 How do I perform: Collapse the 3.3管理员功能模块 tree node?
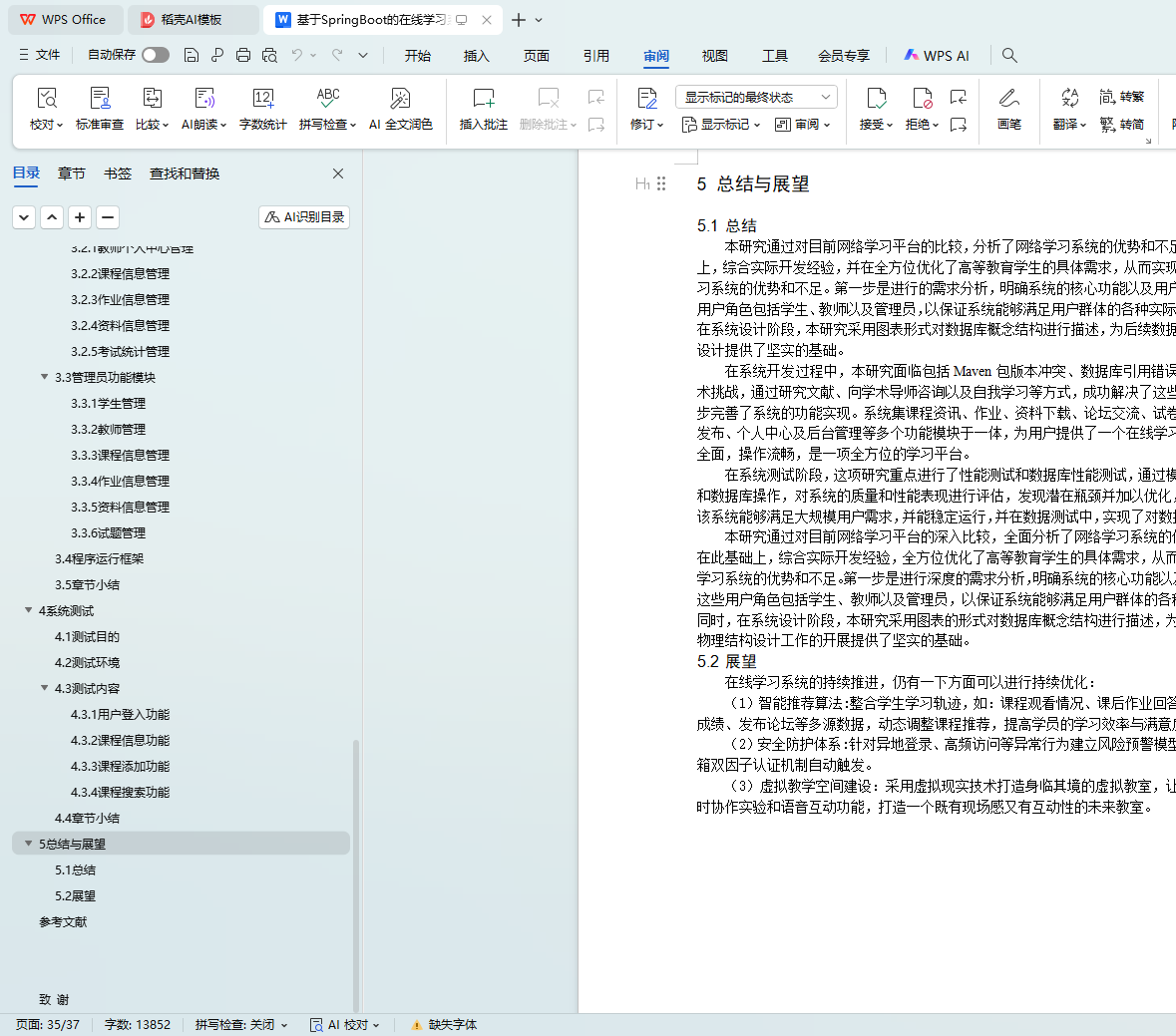coord(44,377)
